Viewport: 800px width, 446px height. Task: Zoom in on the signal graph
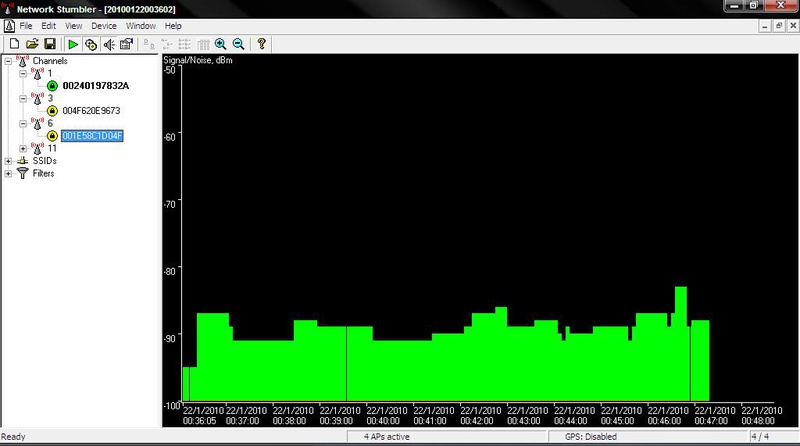[x=221, y=44]
